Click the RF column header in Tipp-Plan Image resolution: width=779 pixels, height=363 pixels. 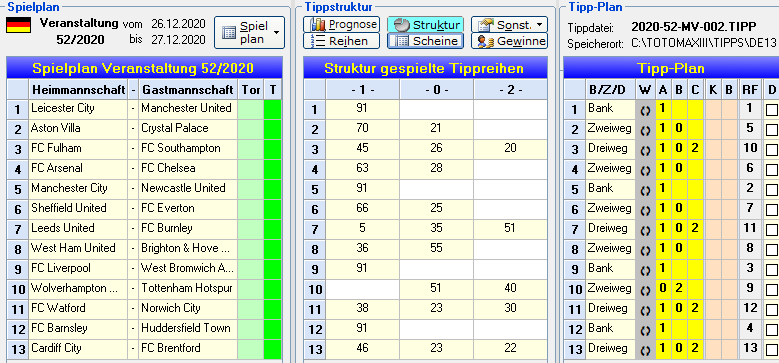(x=750, y=90)
